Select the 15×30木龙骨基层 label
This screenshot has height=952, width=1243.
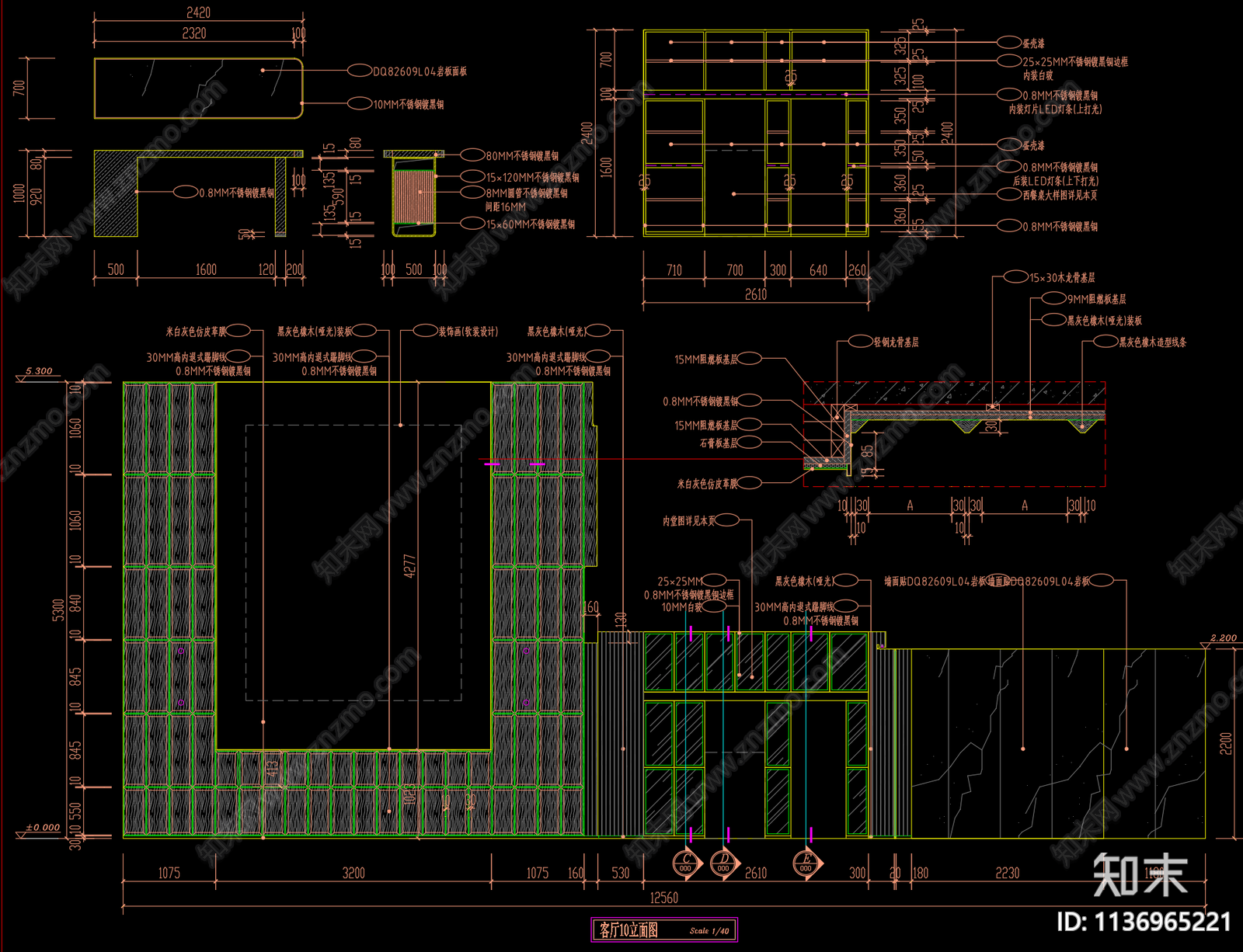tap(1062, 277)
